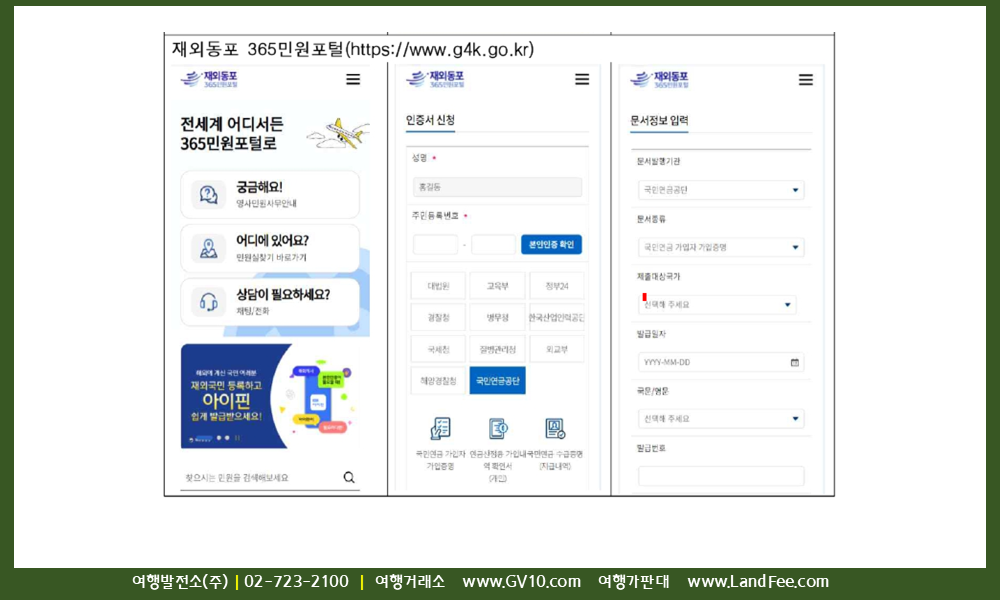This screenshot has width=1000, height=600.
Task: Open hamburger menu on the home screen panel
Action: pyautogui.click(x=352, y=80)
